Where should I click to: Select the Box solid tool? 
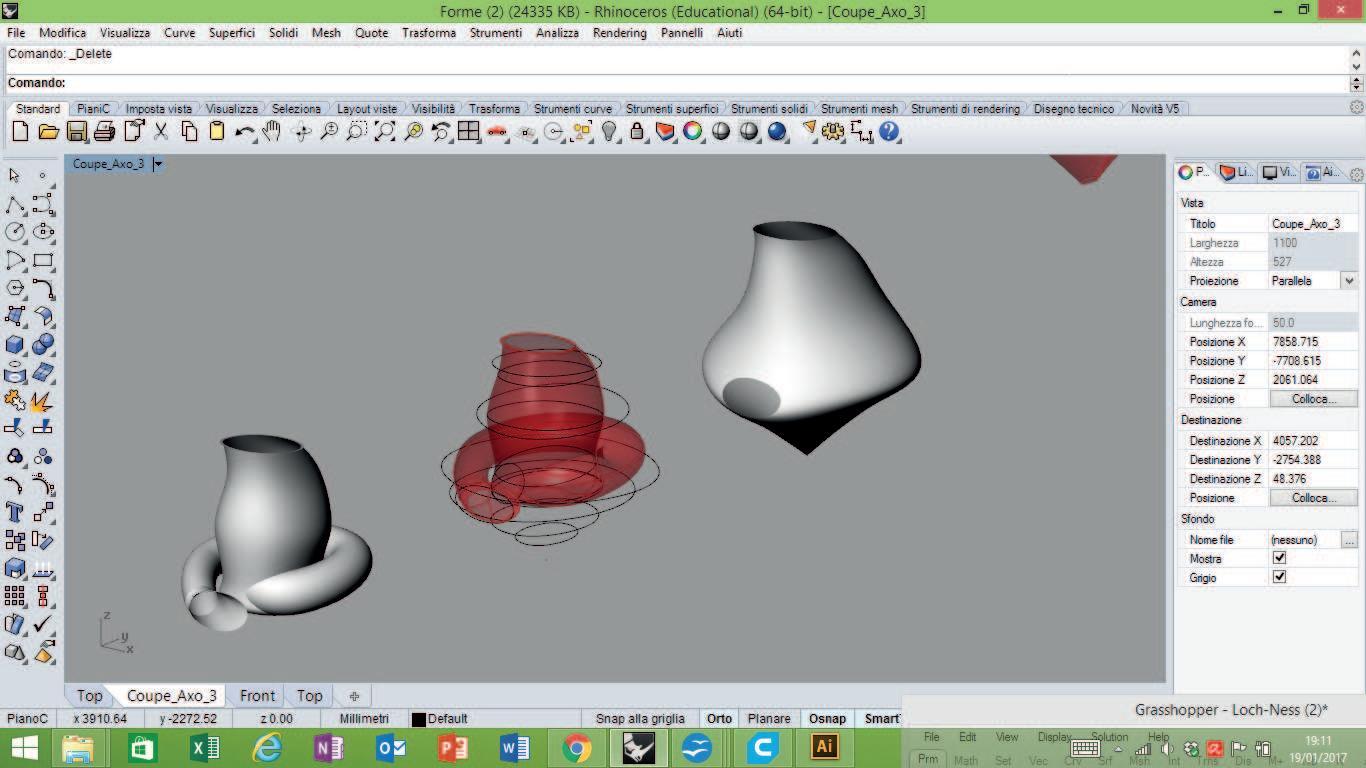point(15,345)
